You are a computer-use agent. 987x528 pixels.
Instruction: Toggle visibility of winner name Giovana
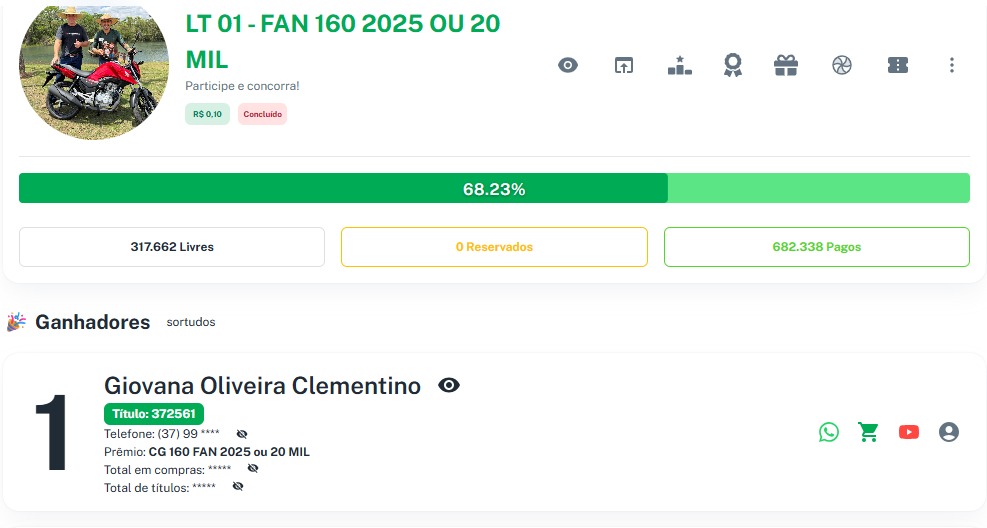[449, 385]
